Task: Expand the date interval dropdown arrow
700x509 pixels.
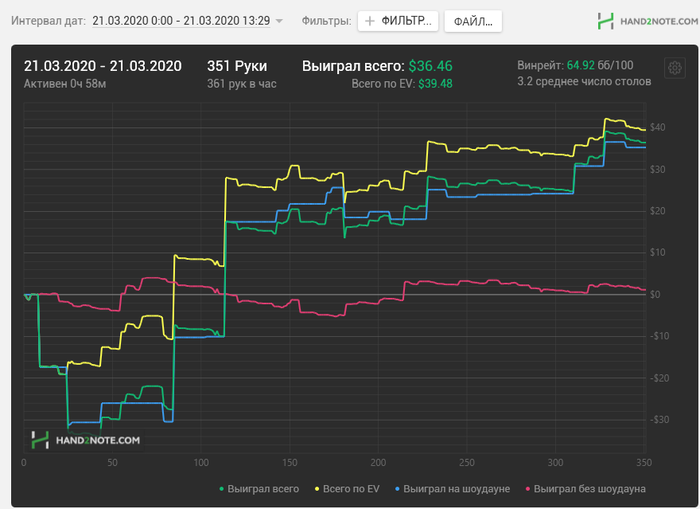Action: coord(279,21)
